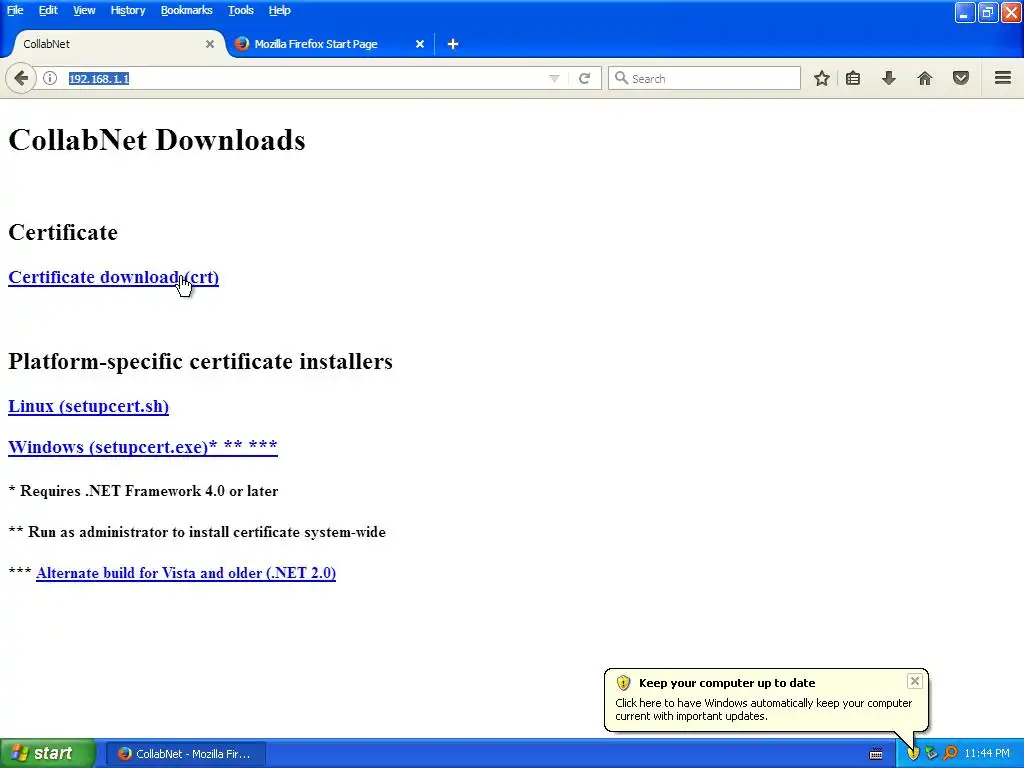Click the Run as administrator note text
The width and height of the screenshot is (1024, 768).
[197, 532]
